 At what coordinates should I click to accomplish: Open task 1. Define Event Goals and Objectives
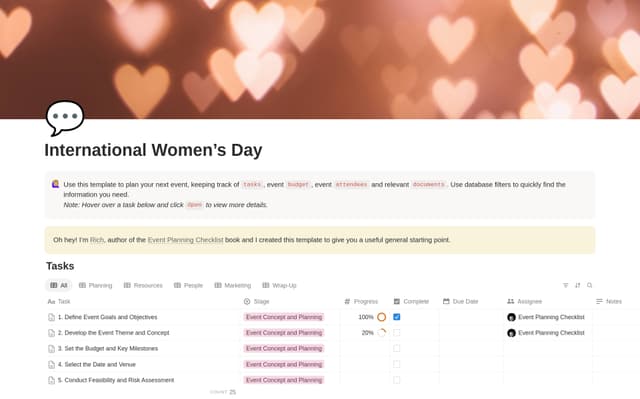[x=107, y=317]
